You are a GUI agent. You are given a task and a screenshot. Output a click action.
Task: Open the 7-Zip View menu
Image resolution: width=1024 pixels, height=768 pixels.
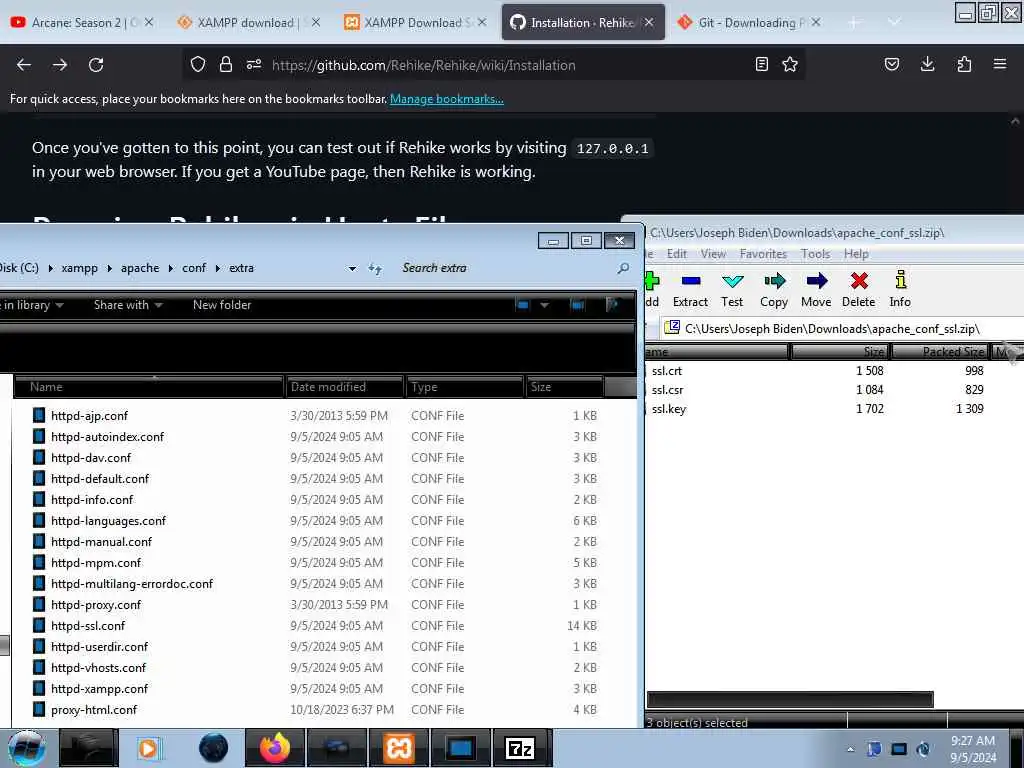coord(713,254)
